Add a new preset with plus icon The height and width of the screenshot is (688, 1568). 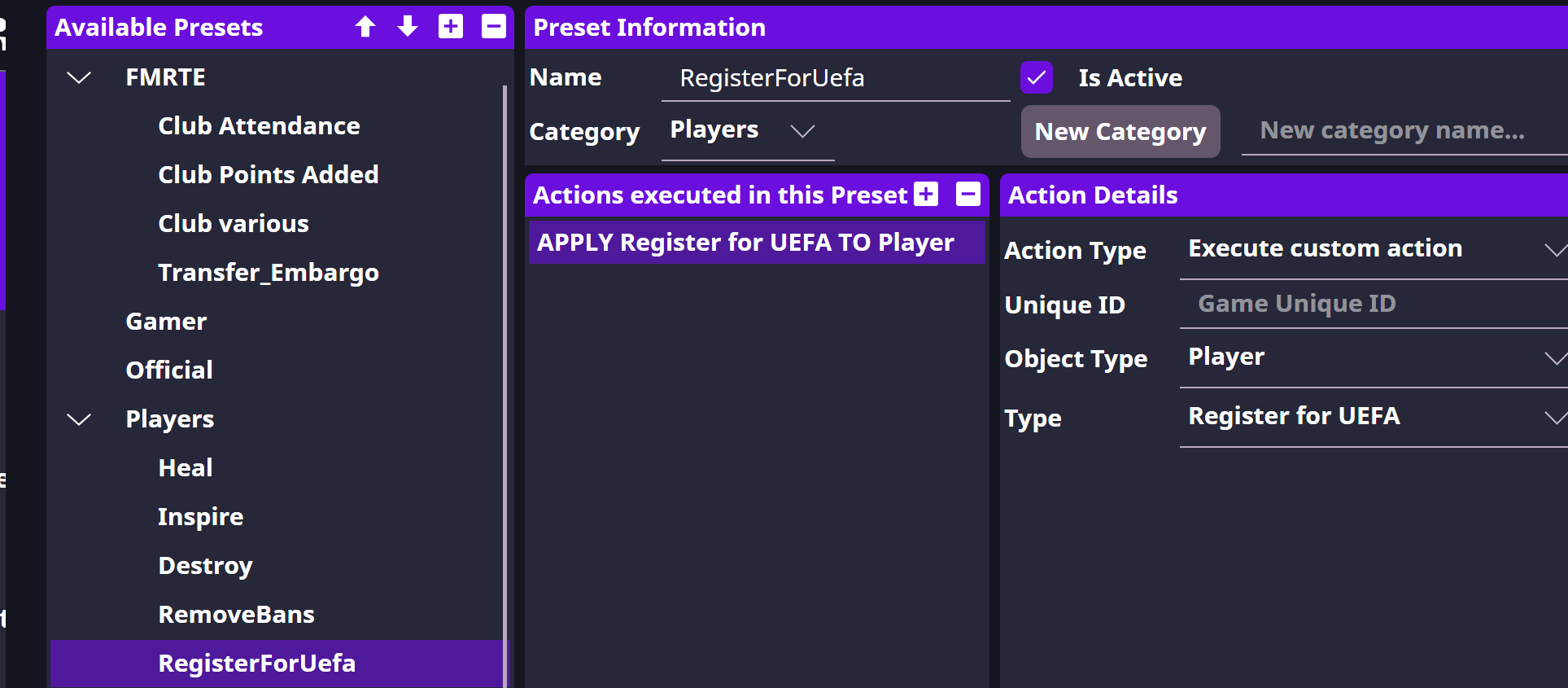(451, 27)
